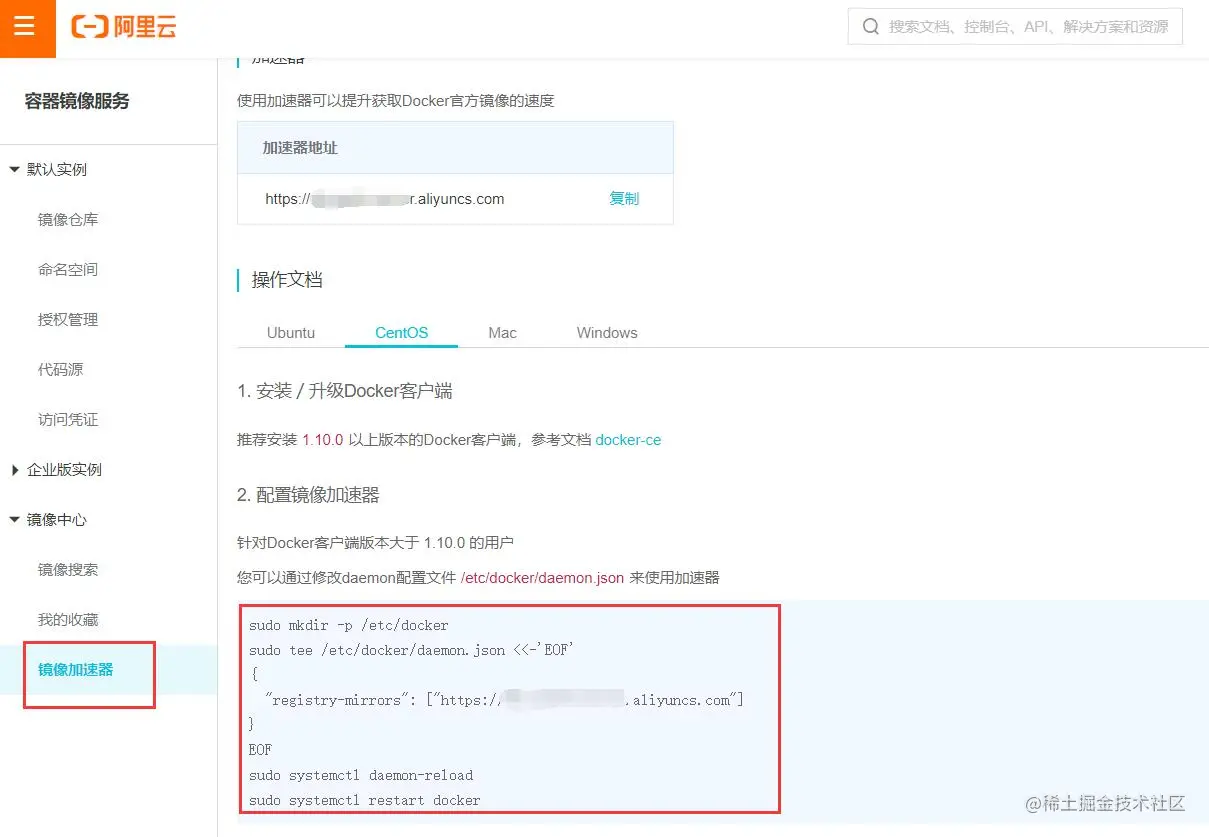This screenshot has width=1209, height=837.
Task: Click 'sudo systemctl daemon-reload' line
Action: [x=361, y=775]
